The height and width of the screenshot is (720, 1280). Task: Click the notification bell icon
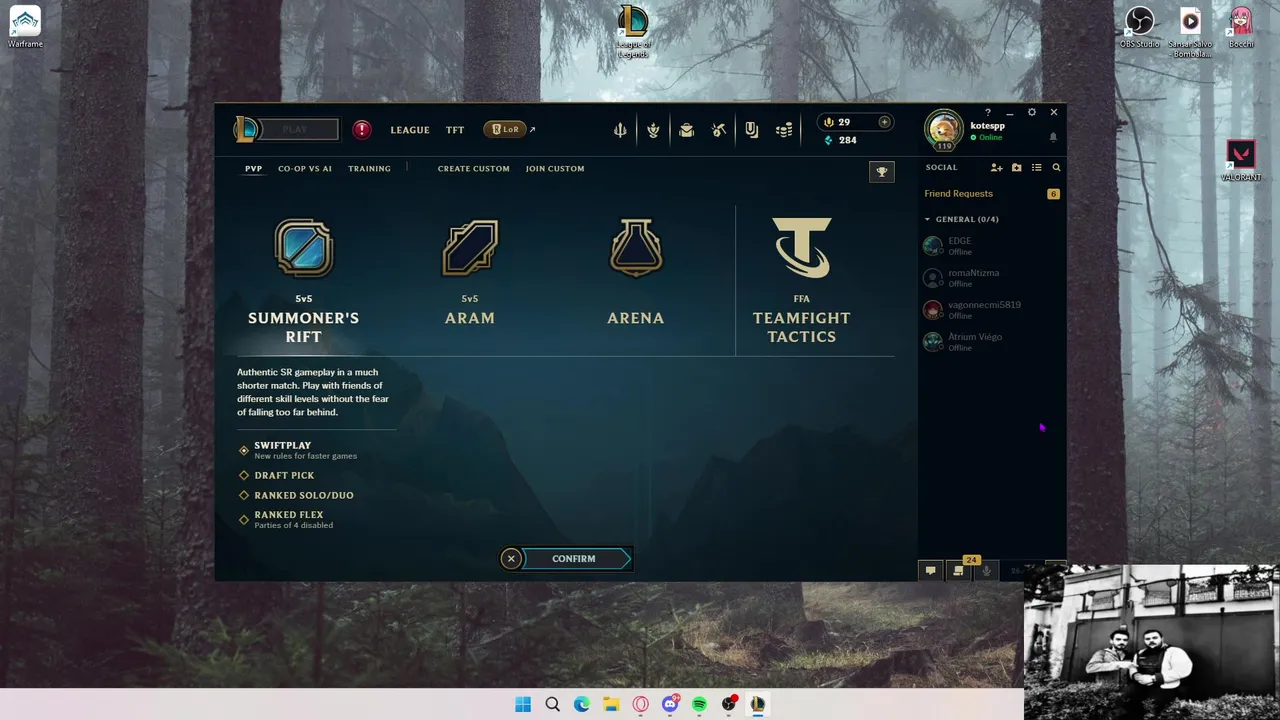[1053, 138]
